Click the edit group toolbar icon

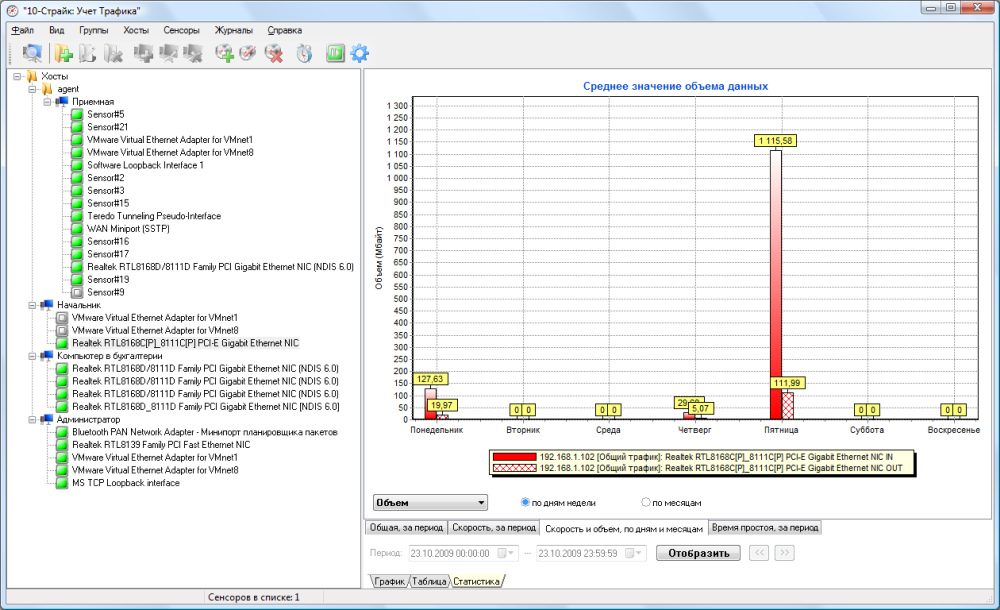[x=88, y=54]
